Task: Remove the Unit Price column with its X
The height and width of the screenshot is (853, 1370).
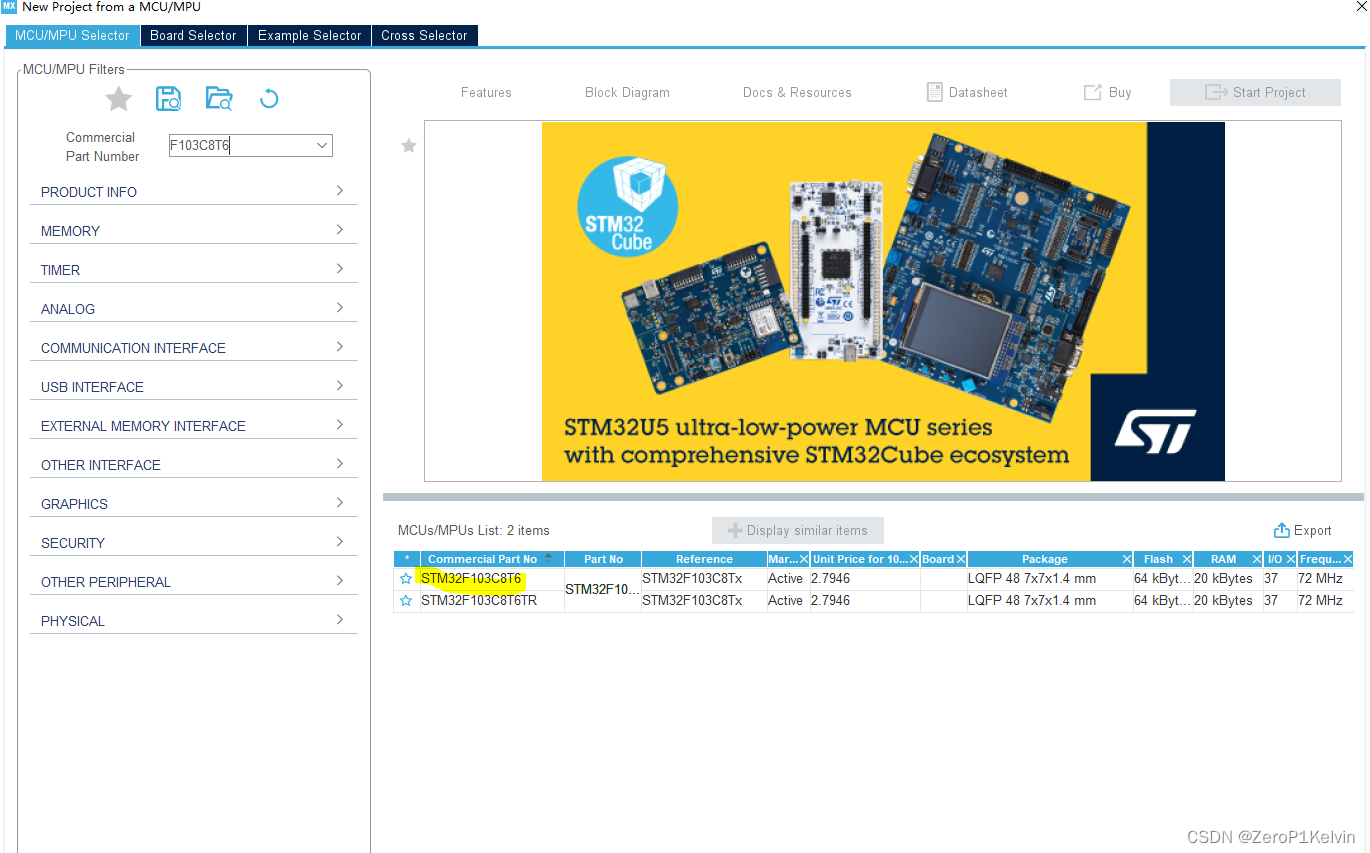Action: click(x=914, y=559)
